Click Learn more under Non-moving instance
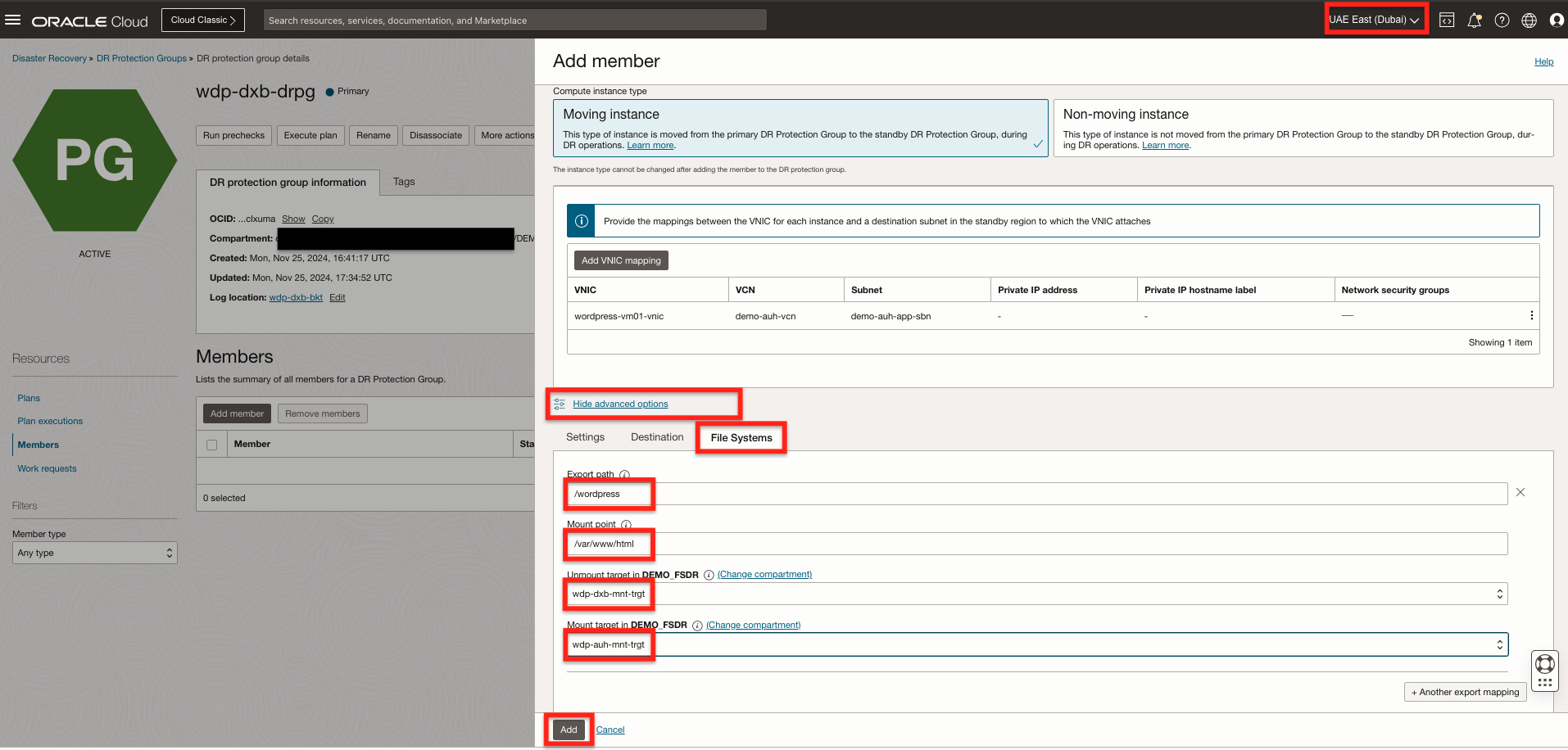The height and width of the screenshot is (750, 1568). 1166,145
